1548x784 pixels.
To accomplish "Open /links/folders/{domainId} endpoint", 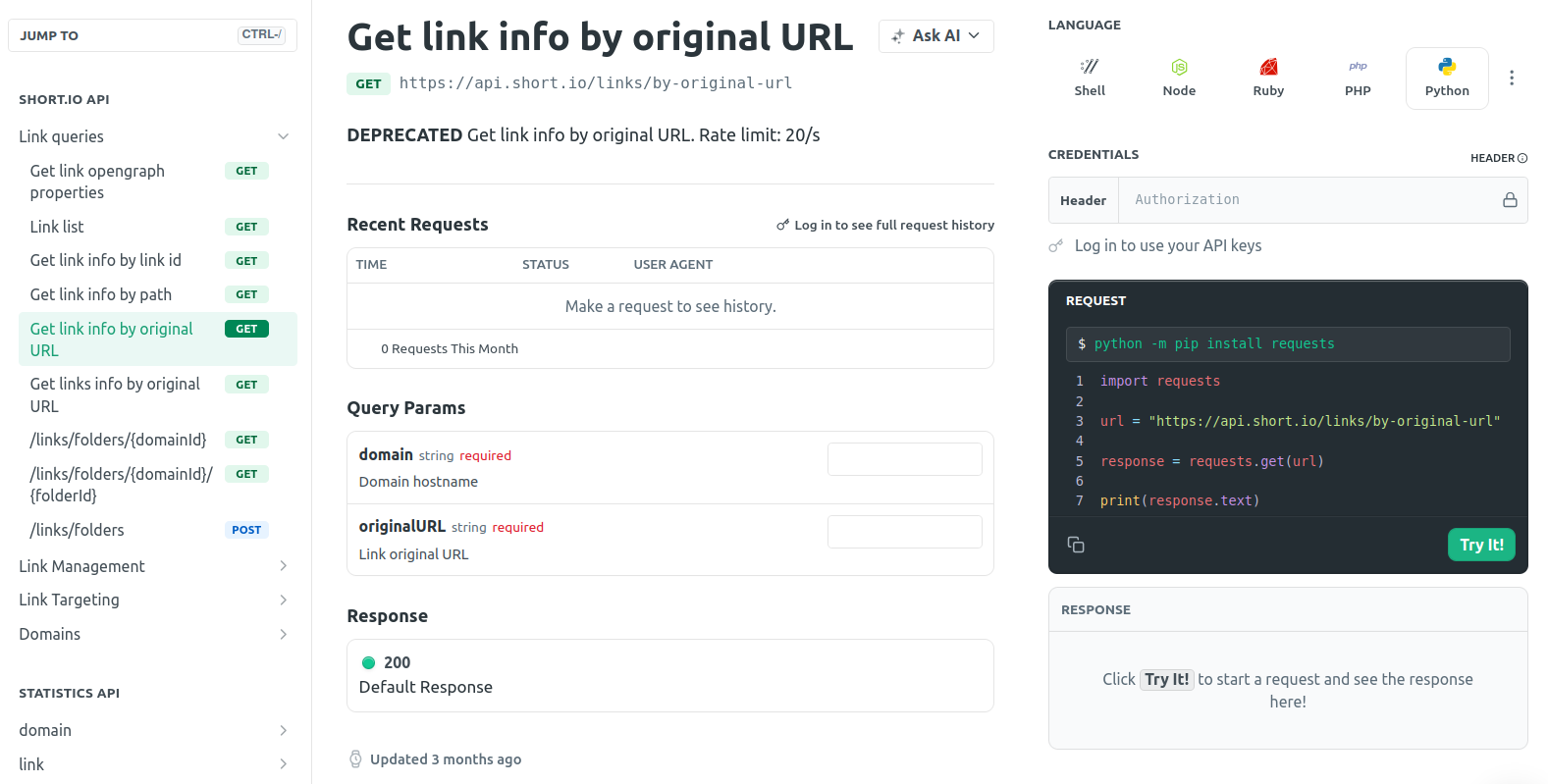I will point(157,440).
